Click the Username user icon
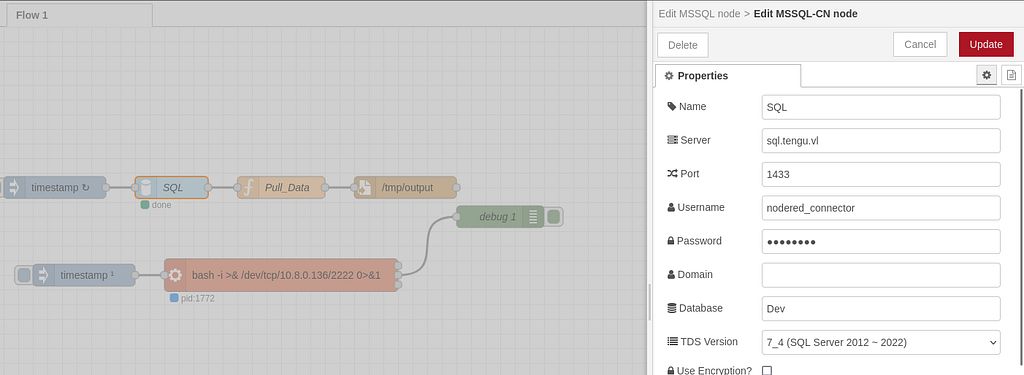The height and width of the screenshot is (375, 1024). coord(671,207)
